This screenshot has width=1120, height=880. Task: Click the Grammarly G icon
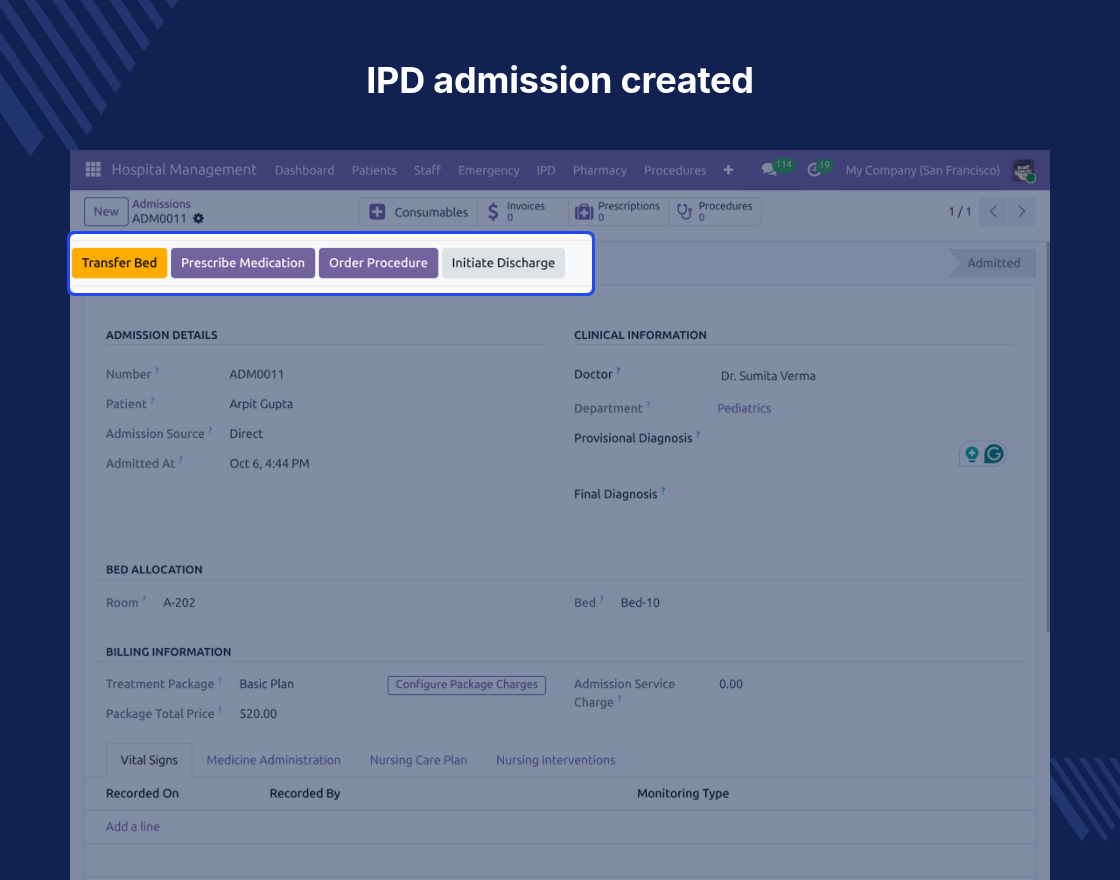994,454
